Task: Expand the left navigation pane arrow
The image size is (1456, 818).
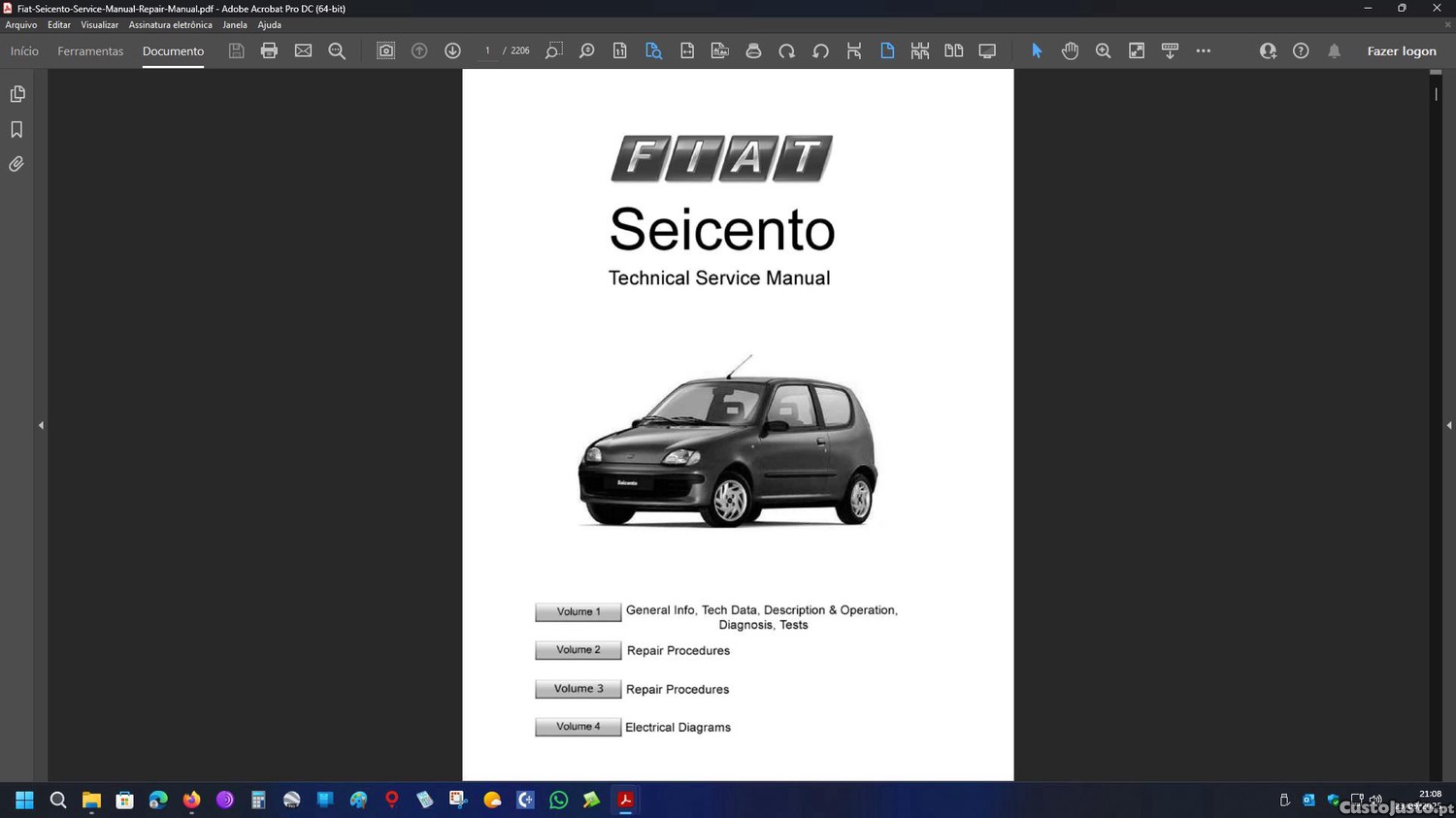Action: (41, 425)
